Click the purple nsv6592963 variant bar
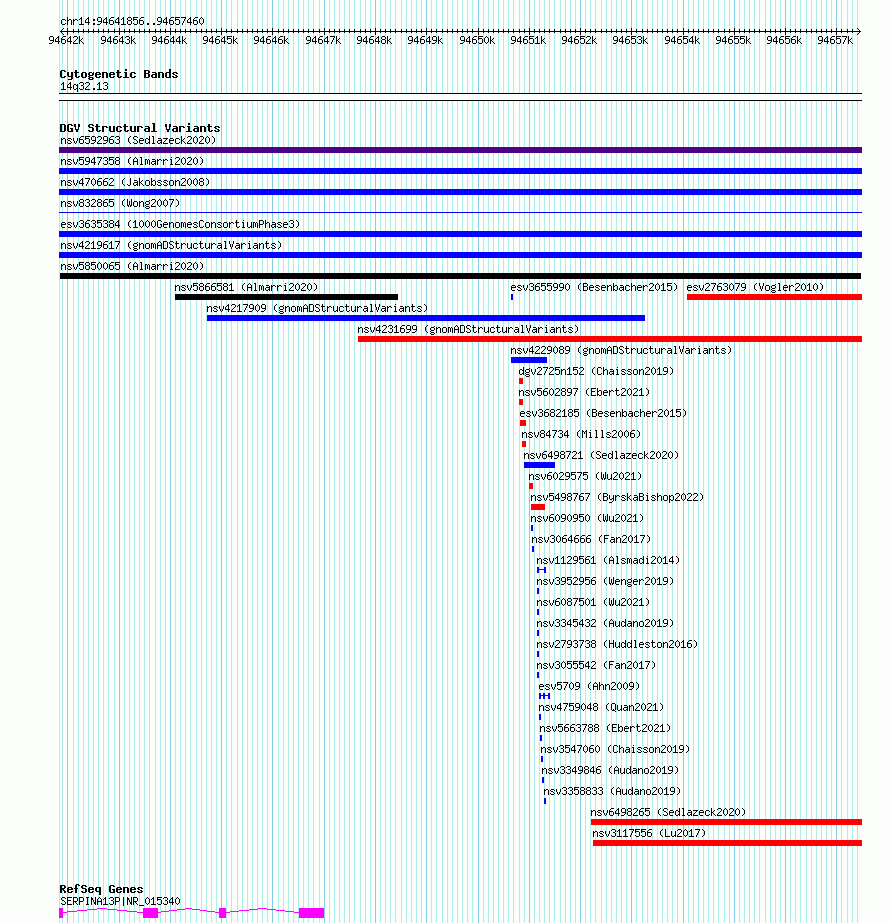The width and height of the screenshot is (890, 923). tap(460, 150)
